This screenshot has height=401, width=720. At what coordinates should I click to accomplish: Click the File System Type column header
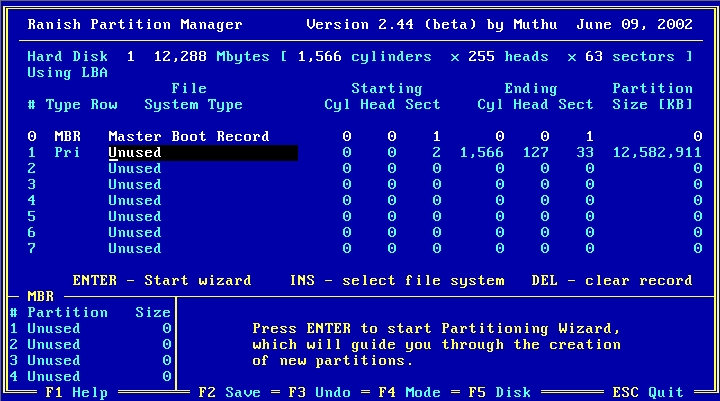point(193,96)
